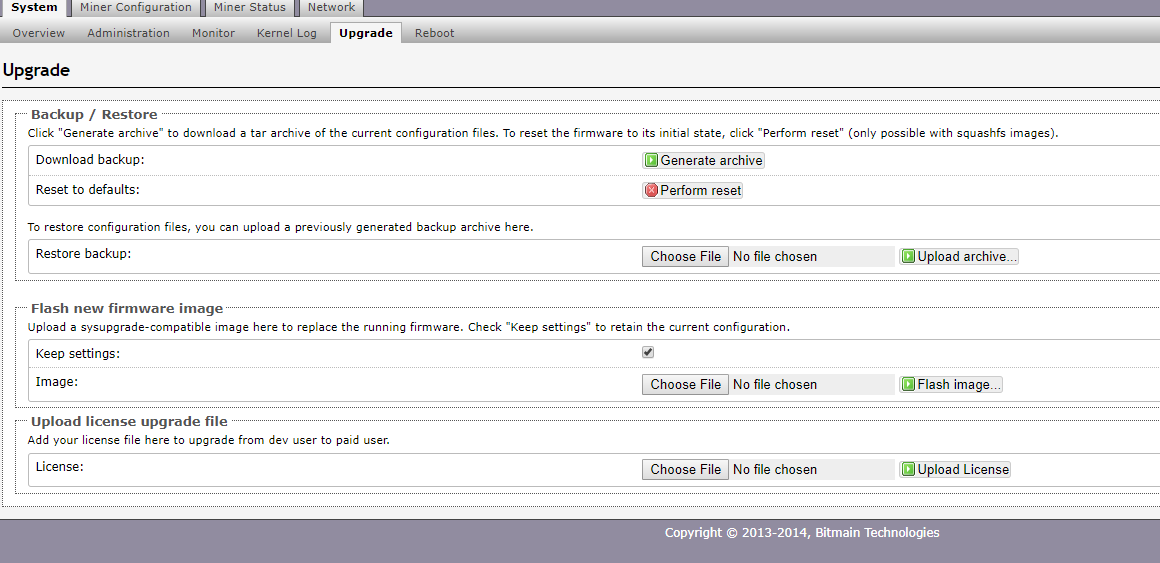
Task: Switch to the Reboot subtab
Action: click(x=434, y=33)
